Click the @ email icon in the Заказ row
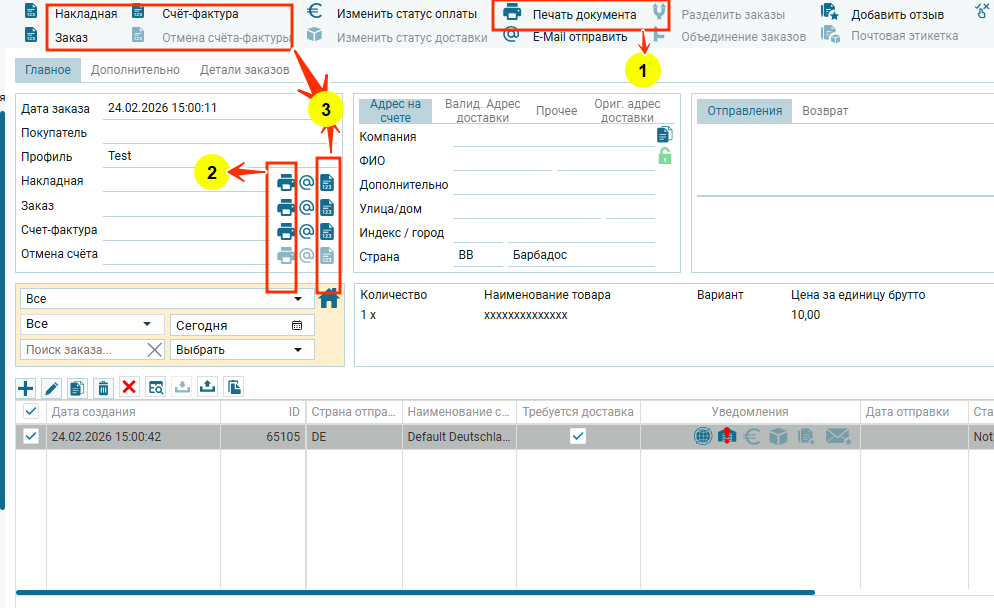The width and height of the screenshot is (994, 608). pyautogui.click(x=307, y=207)
